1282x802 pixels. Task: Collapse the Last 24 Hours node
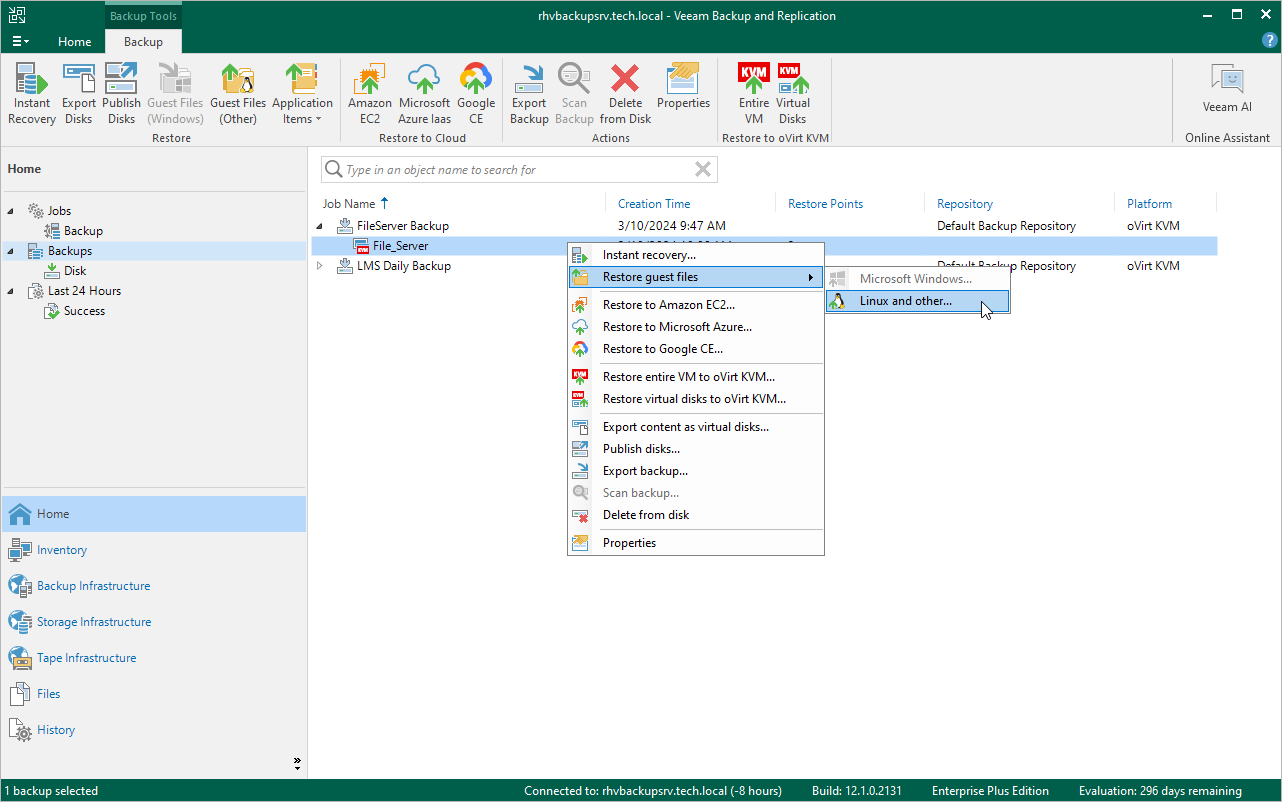point(11,291)
